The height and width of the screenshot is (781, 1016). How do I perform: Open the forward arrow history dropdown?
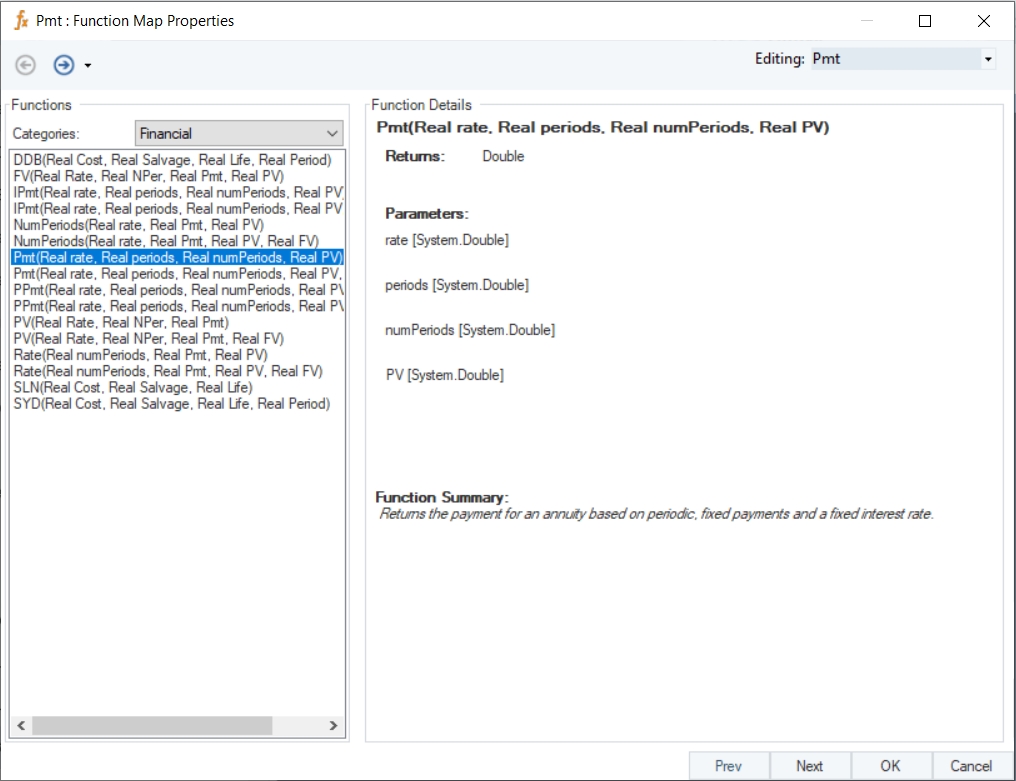[x=87, y=65]
